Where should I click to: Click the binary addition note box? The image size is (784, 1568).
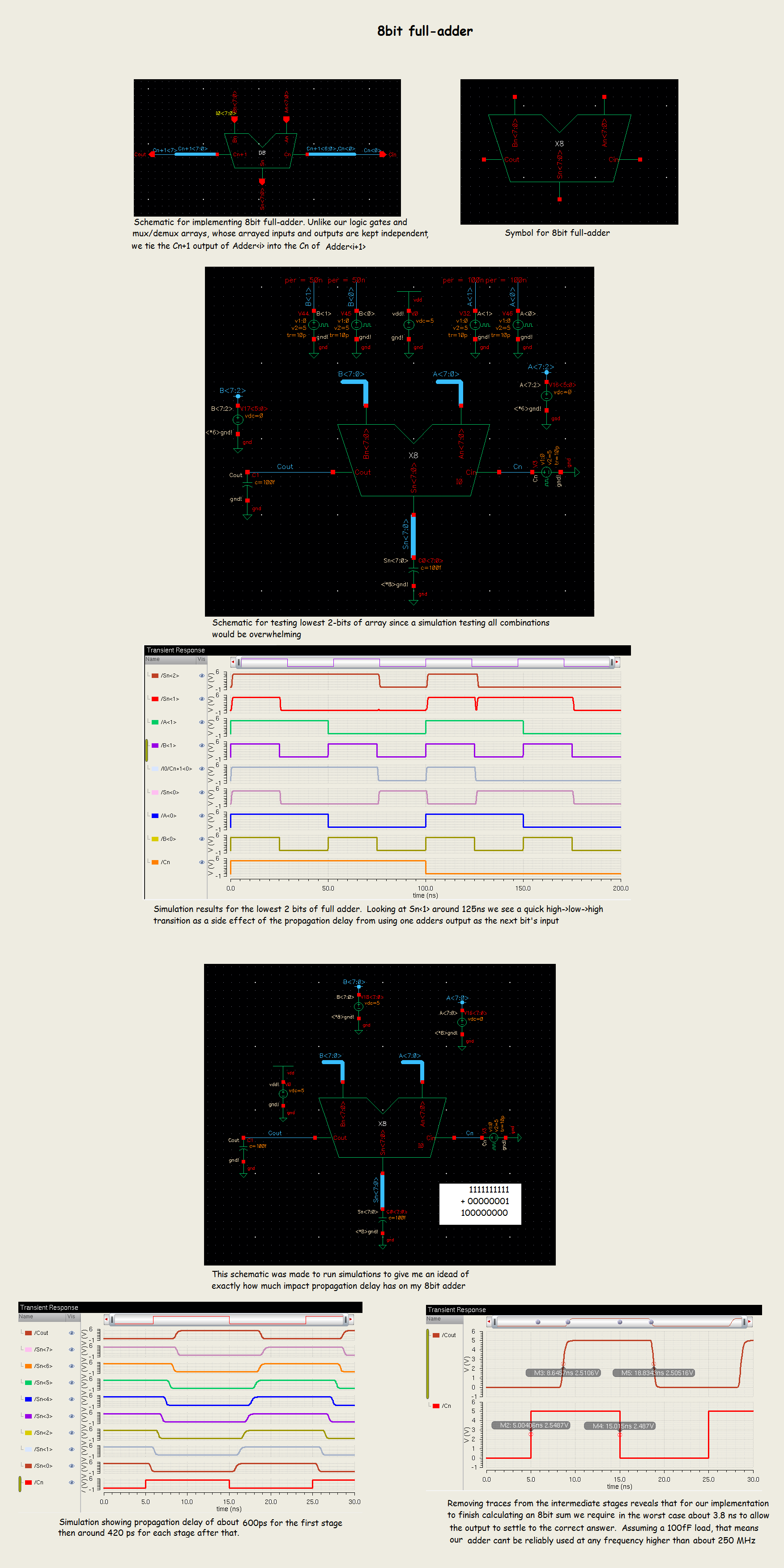pos(480,1204)
